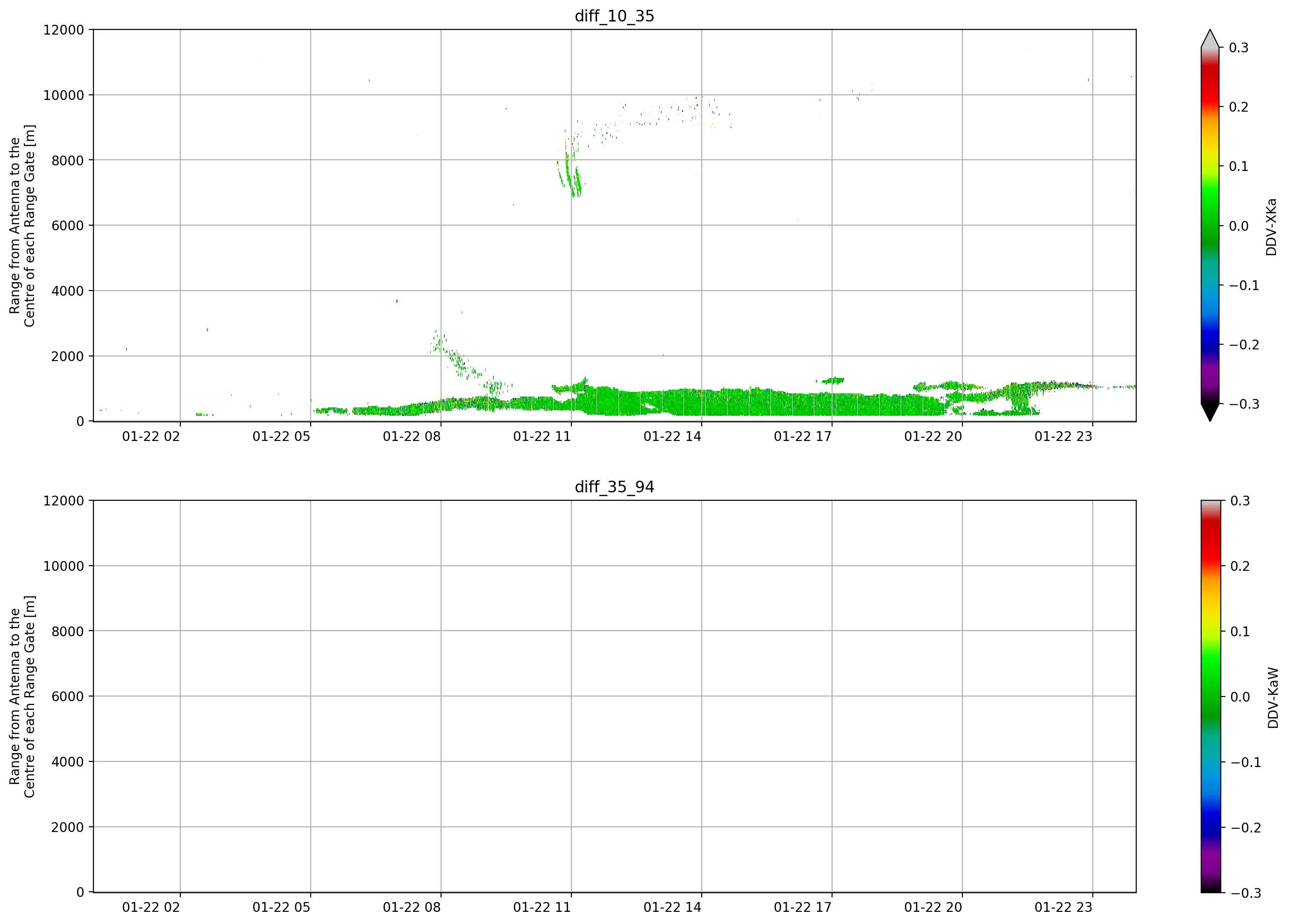This screenshot has width=1289, height=924.
Task: Click '01-22 11' time label under diff_35_94
Action: coord(541,908)
